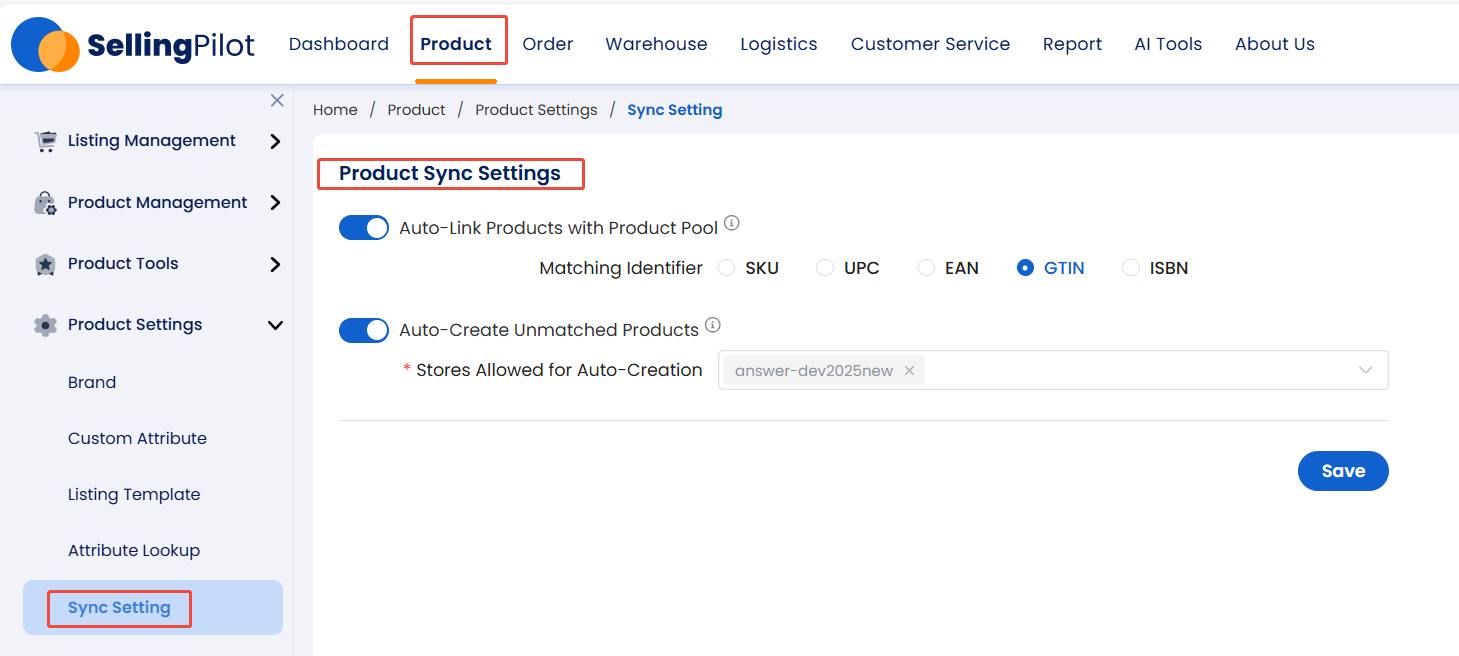Image resolution: width=1459 pixels, height=656 pixels.
Task: Select SKU as matching identifier
Action: coord(727,268)
